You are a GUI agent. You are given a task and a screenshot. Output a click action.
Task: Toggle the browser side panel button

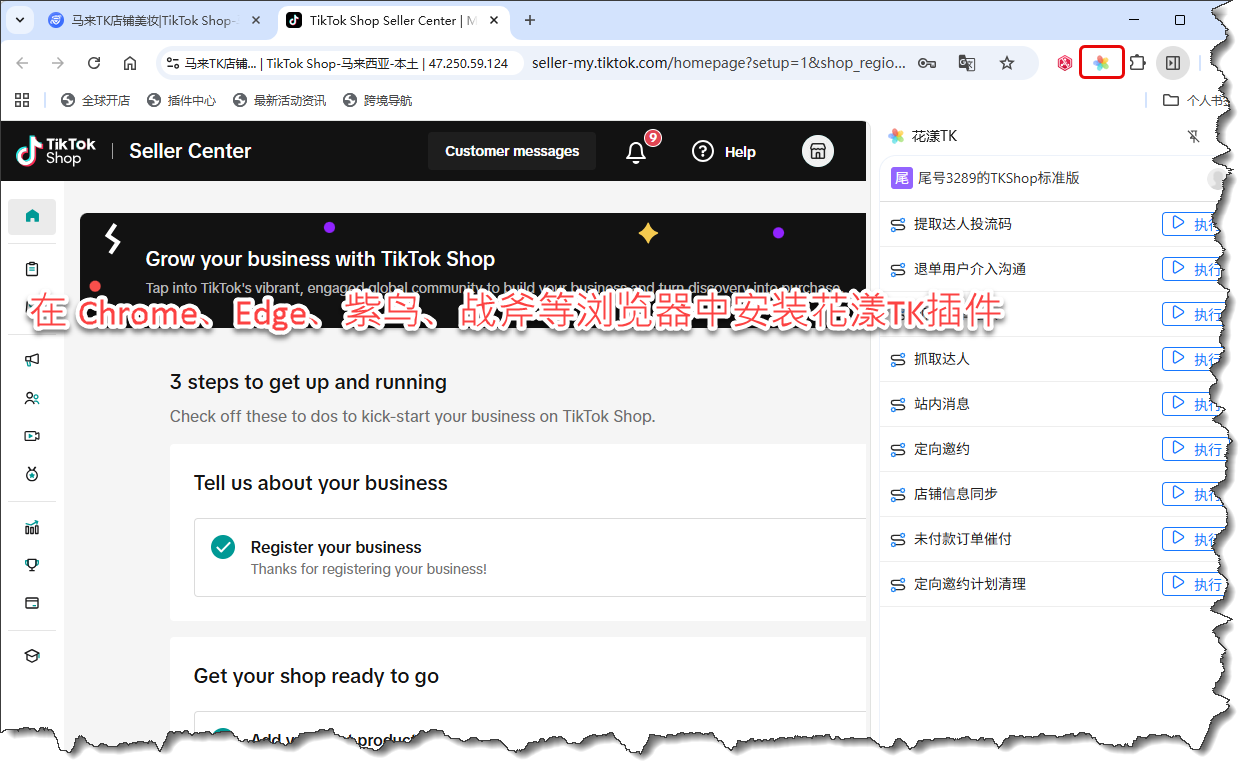click(1173, 63)
